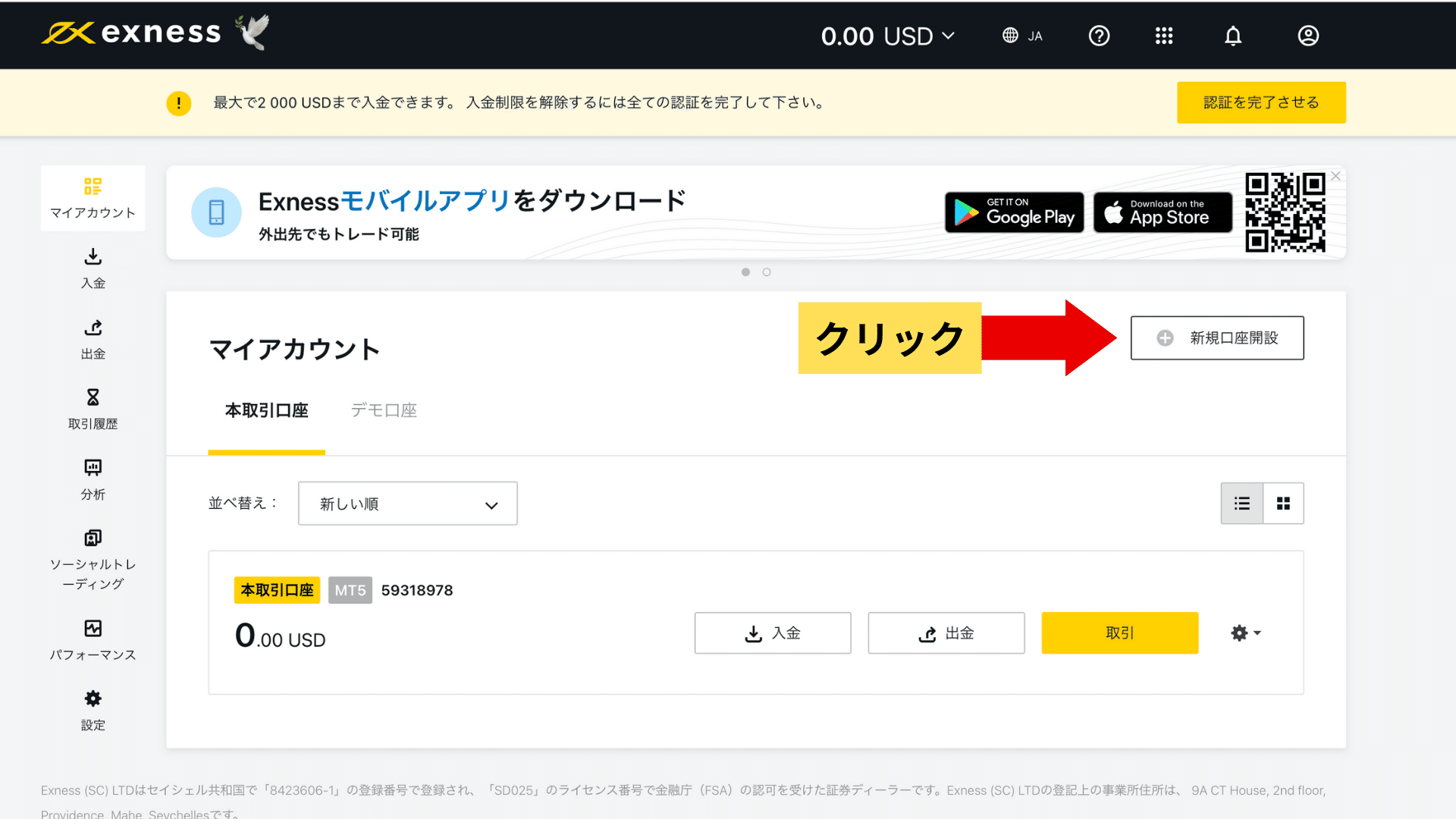The image size is (1456, 819).
Task: Click the 0.00 USD account balance text
Action: click(280, 637)
